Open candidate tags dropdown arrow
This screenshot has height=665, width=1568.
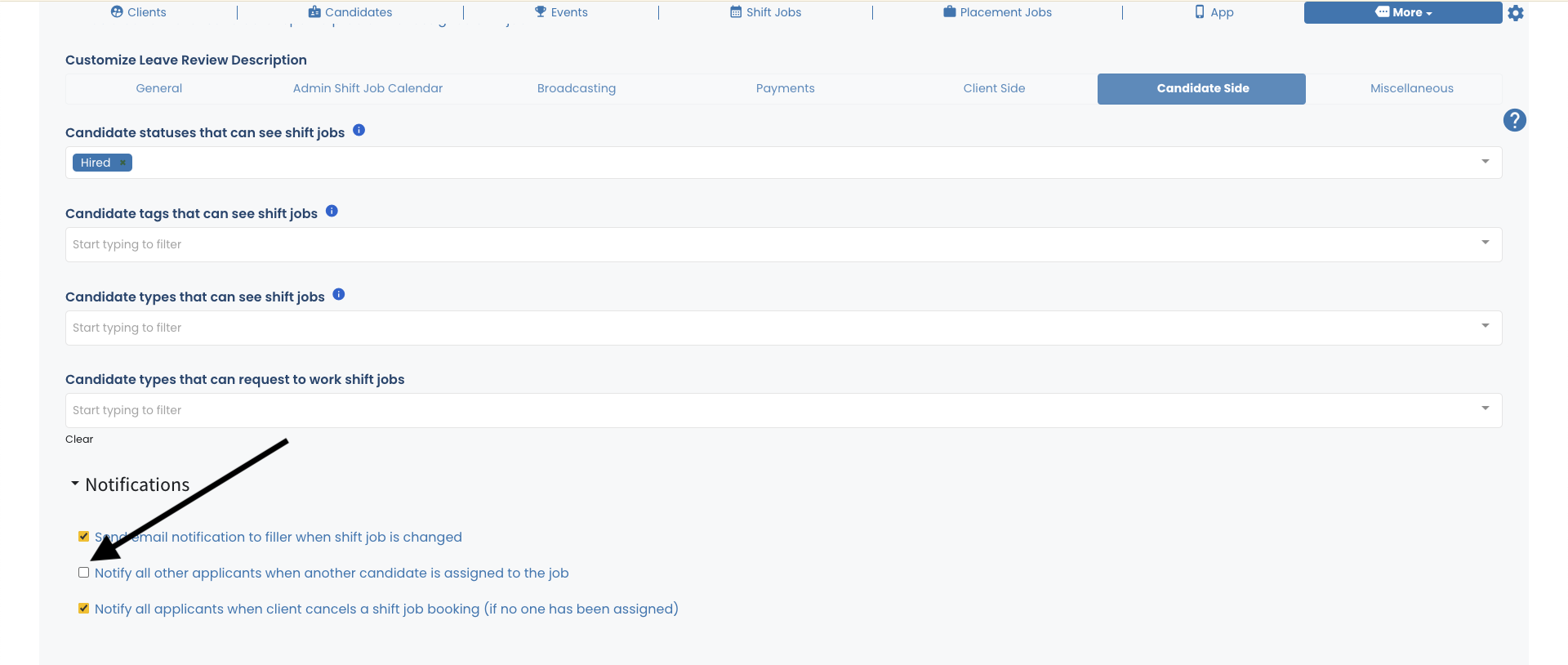click(x=1486, y=243)
